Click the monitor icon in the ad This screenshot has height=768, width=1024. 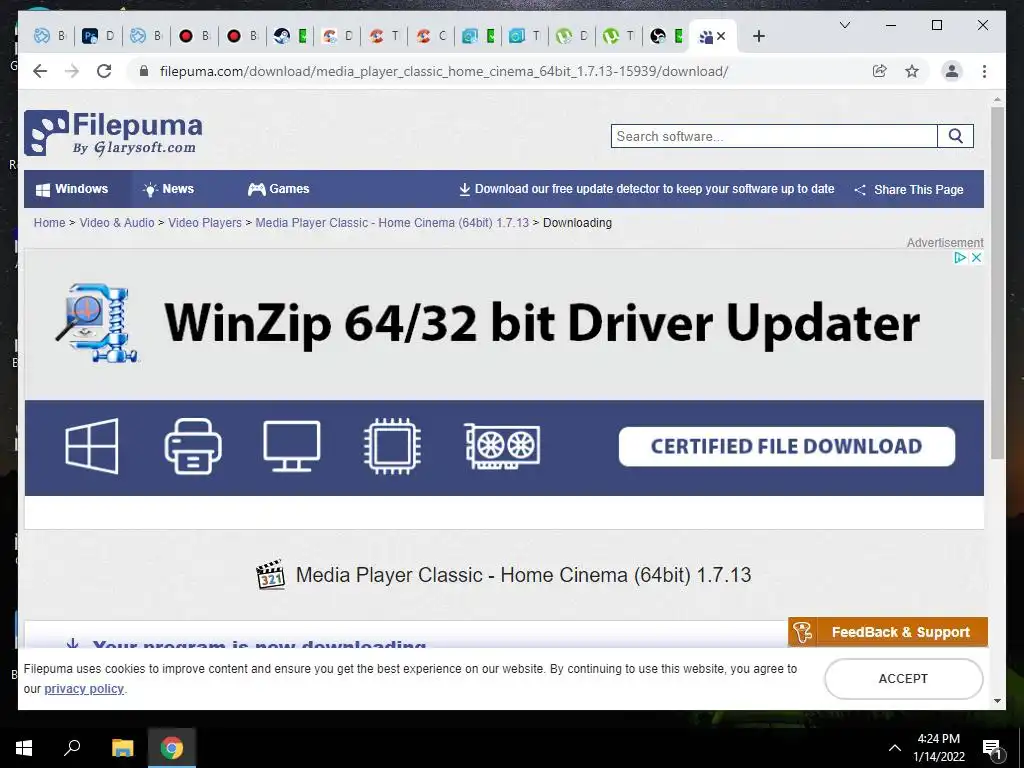(291, 446)
